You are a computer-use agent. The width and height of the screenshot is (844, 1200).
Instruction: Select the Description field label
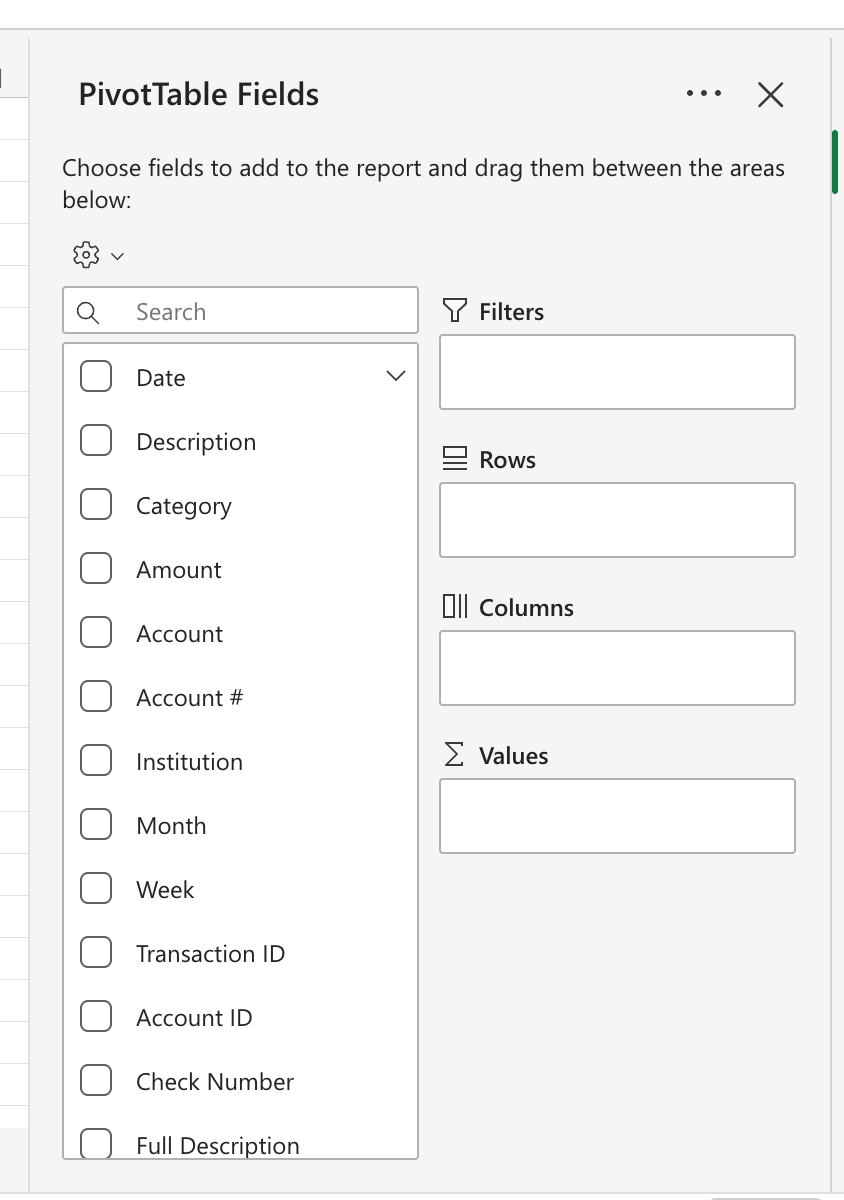[196, 442]
